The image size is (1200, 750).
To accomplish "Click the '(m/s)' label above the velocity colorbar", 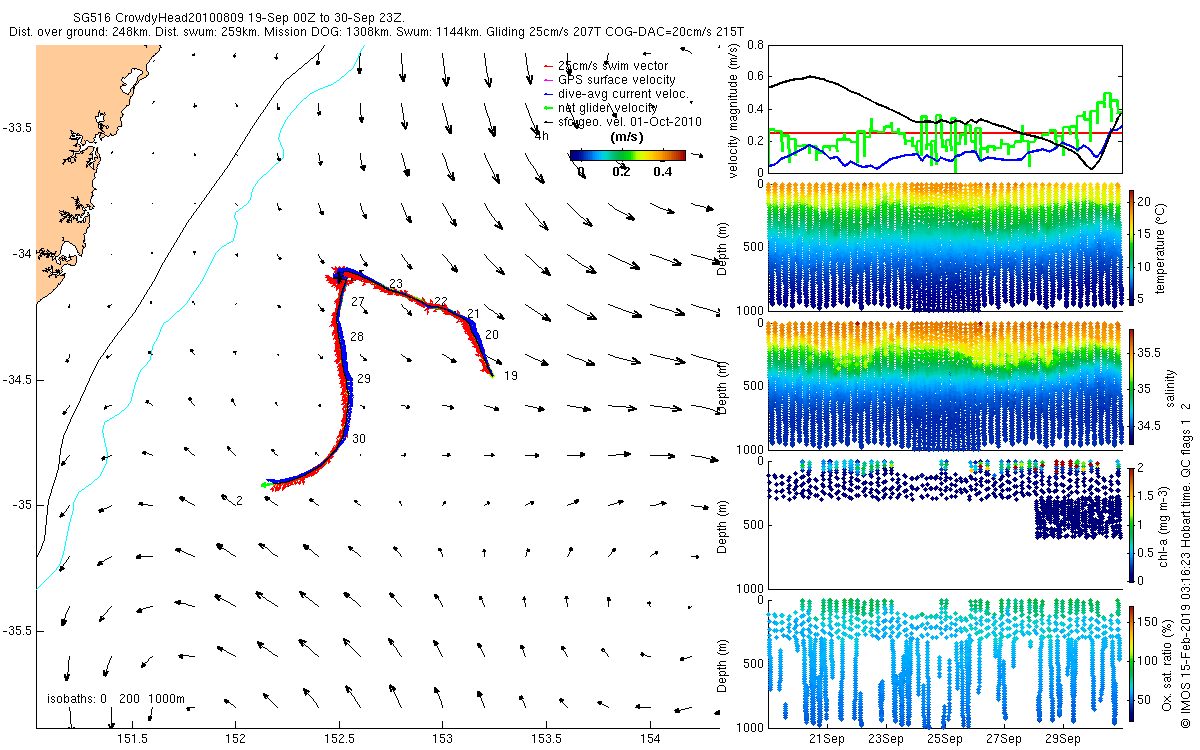I will (x=627, y=137).
